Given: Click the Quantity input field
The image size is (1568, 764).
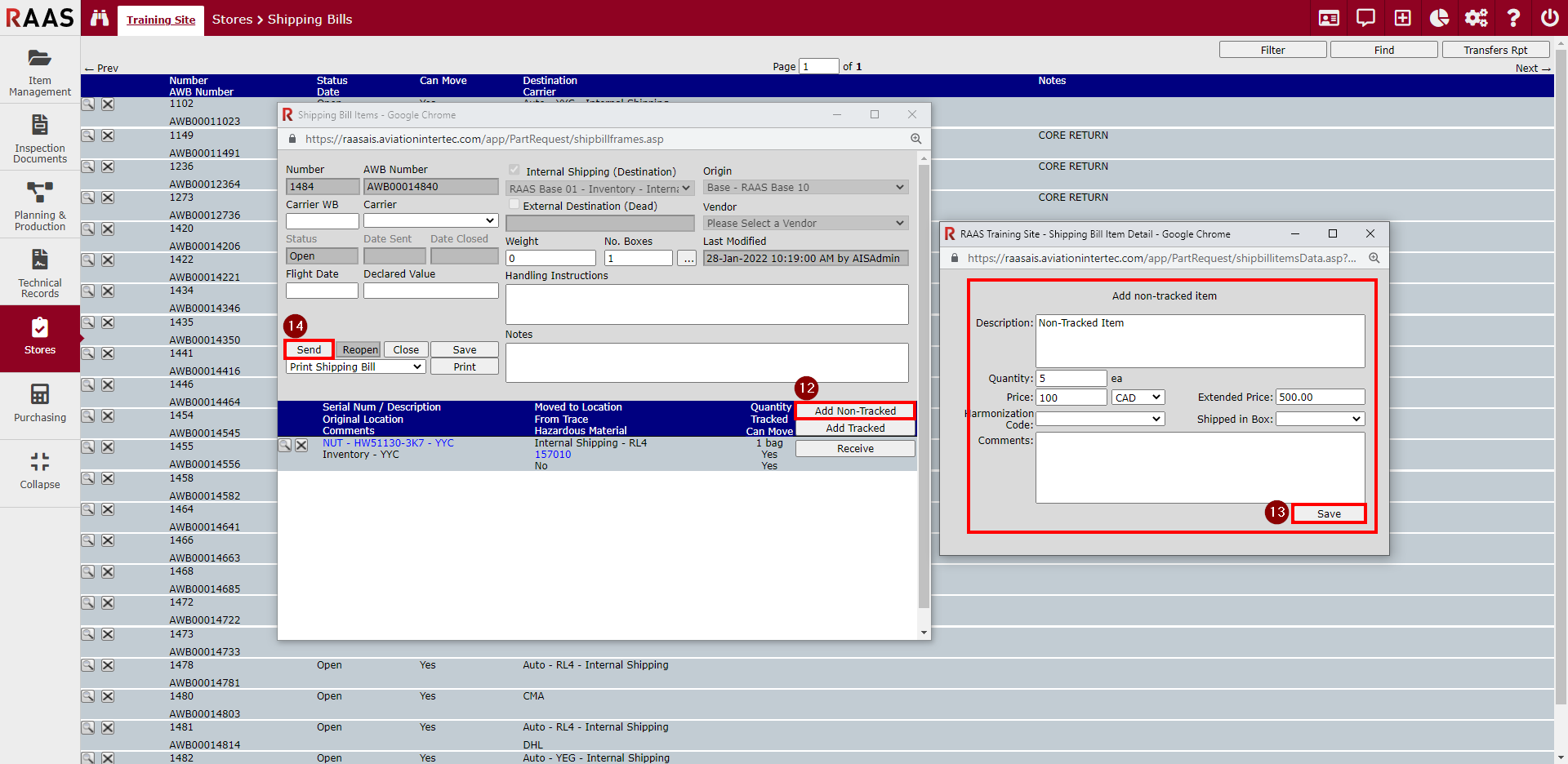Looking at the screenshot, I should pyautogui.click(x=1071, y=379).
